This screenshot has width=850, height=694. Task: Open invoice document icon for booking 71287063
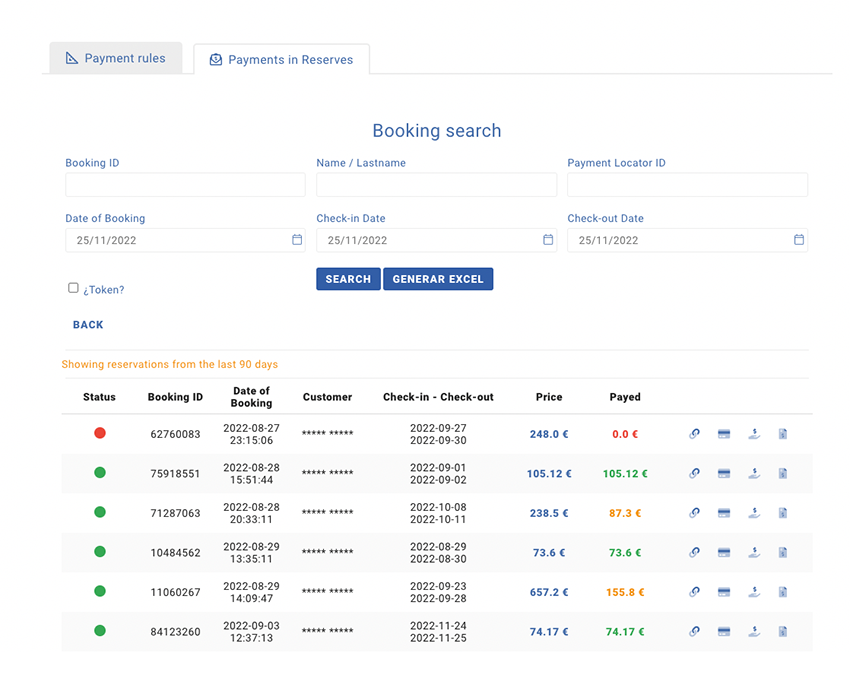tap(783, 513)
